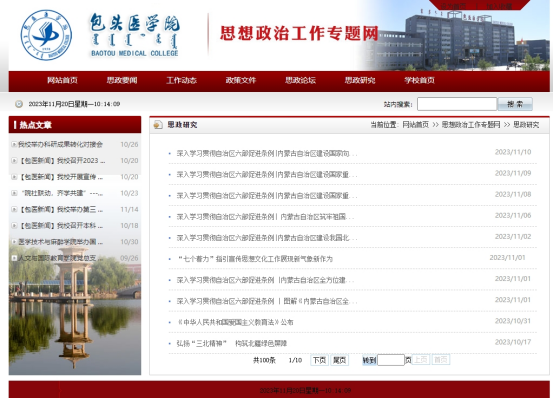Go to the next page with 下页

(x=319, y=360)
